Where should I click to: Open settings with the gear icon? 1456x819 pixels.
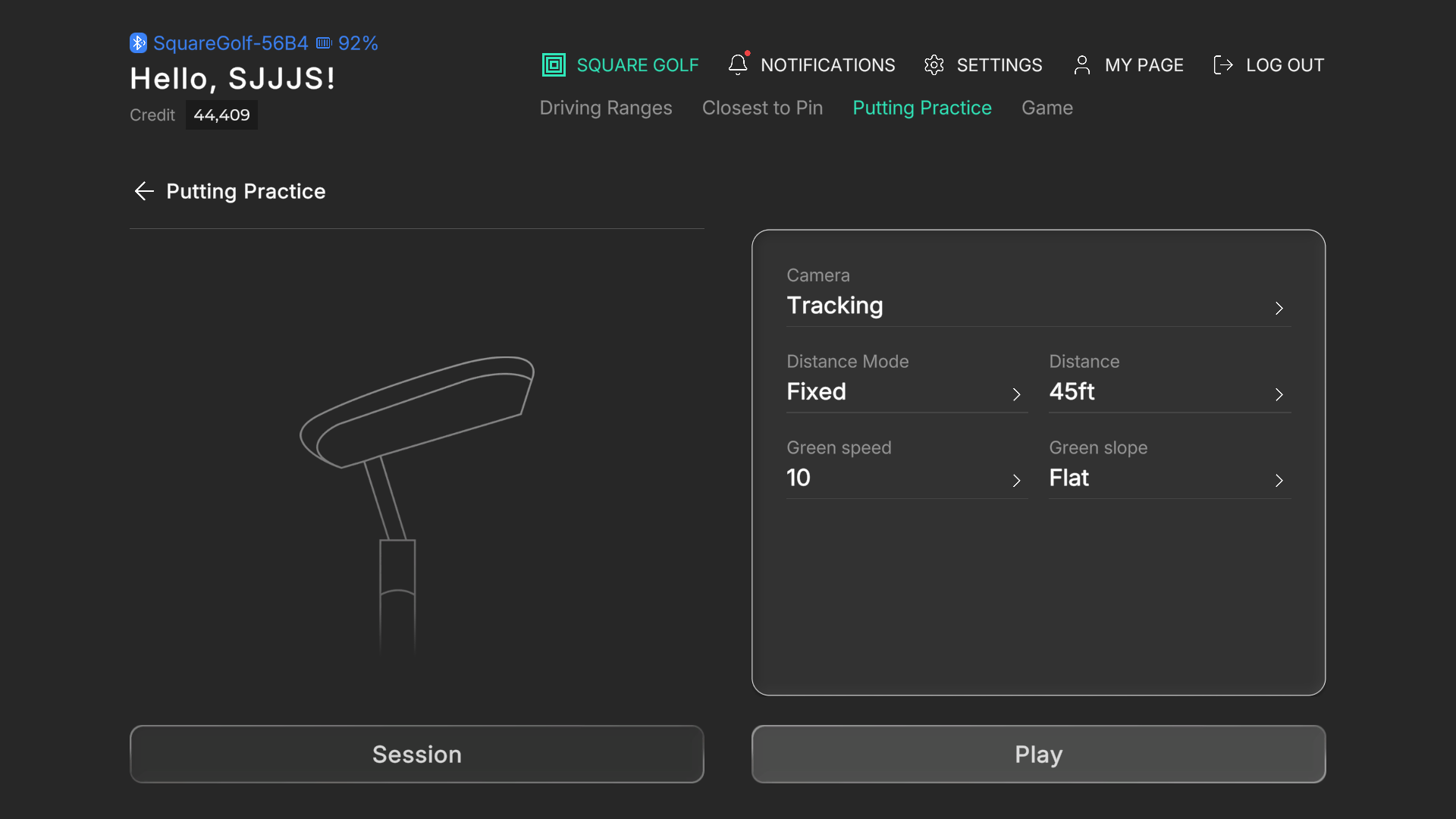[x=934, y=65]
